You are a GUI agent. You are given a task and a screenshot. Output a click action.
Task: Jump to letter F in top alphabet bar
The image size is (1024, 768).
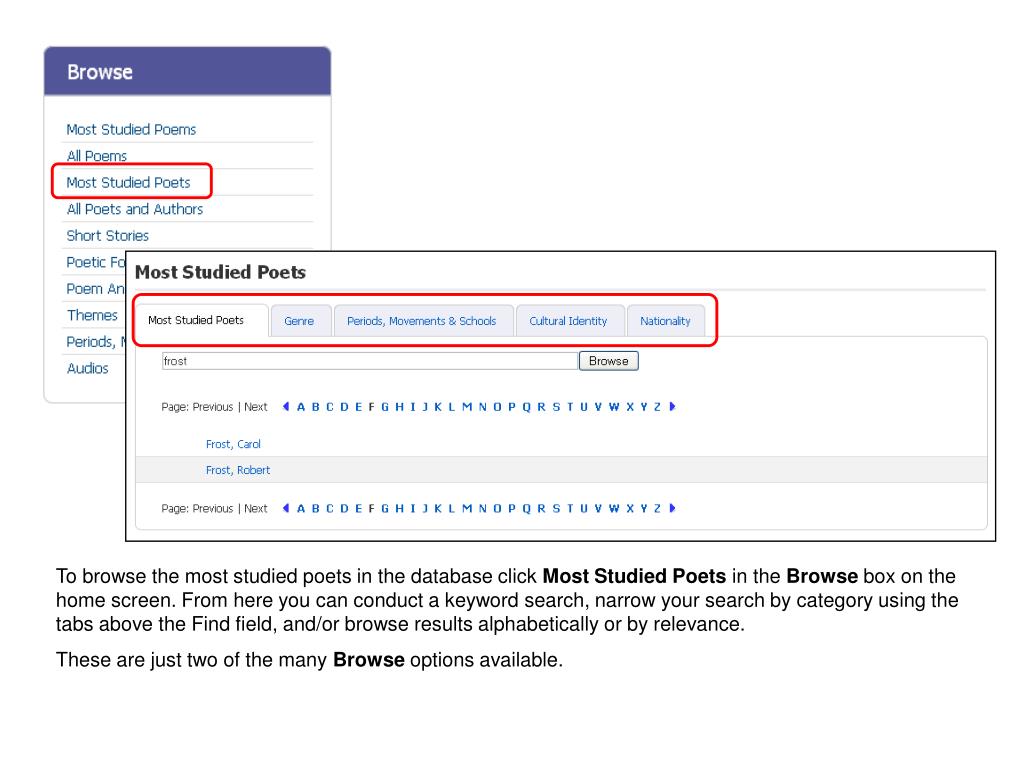point(372,407)
